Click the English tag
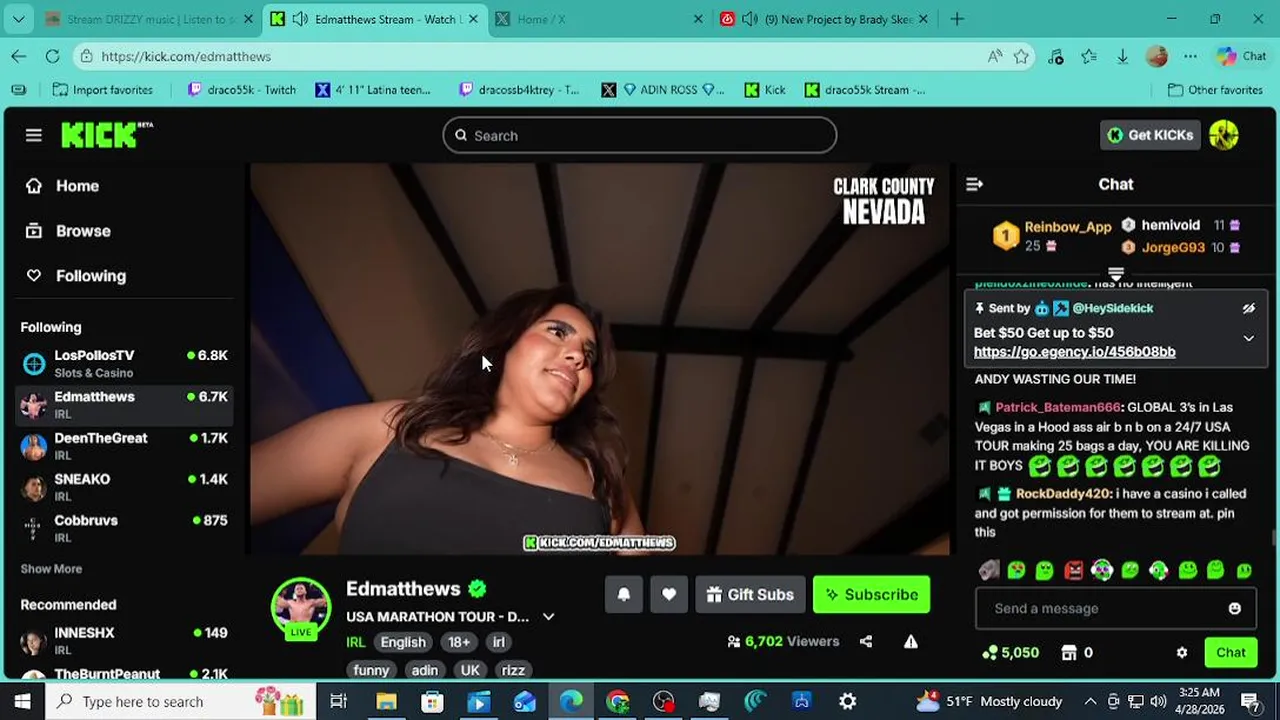The image size is (1280, 720). point(403,642)
